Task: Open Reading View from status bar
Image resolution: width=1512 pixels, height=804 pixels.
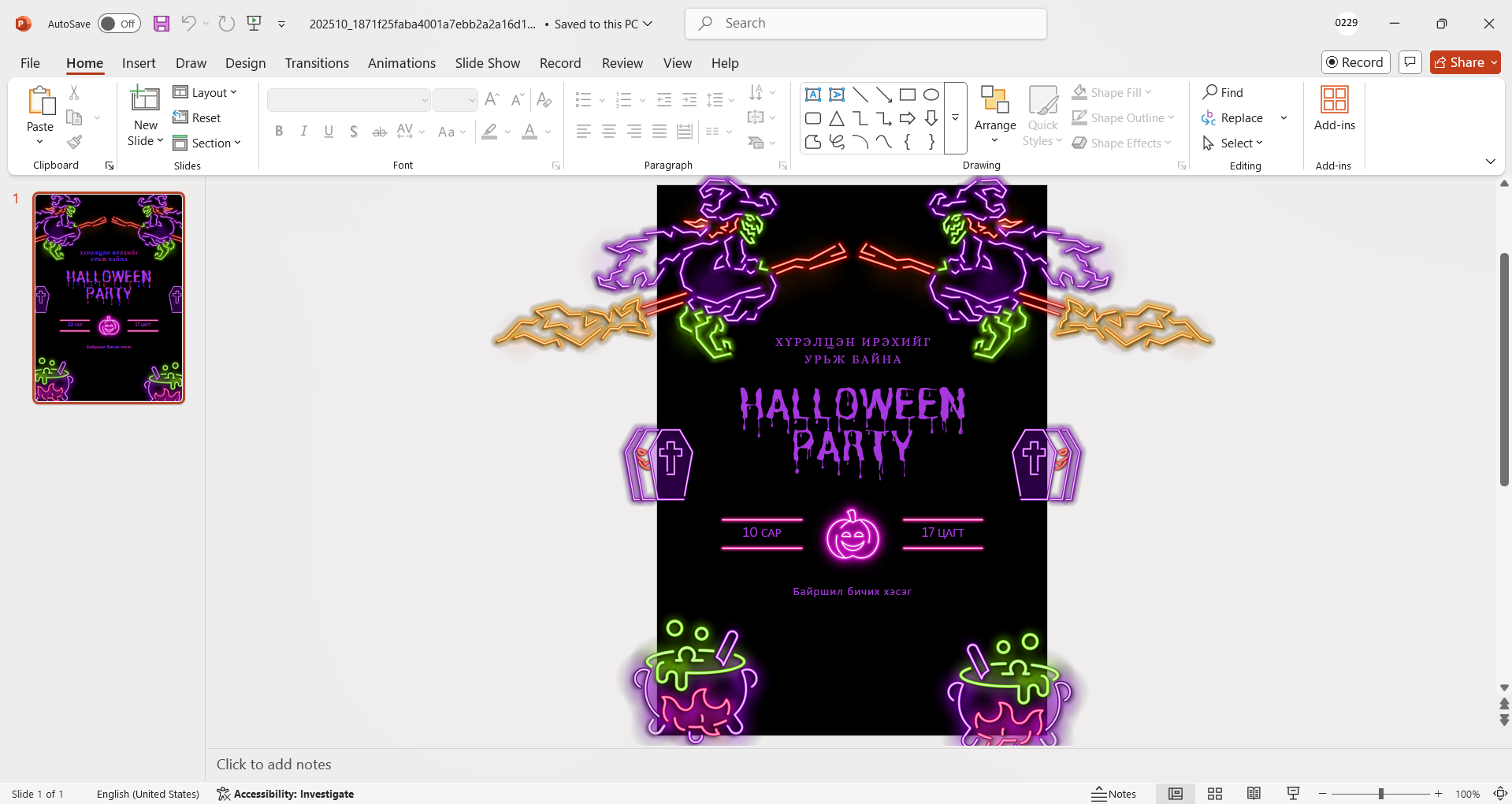Action: coord(1254,794)
